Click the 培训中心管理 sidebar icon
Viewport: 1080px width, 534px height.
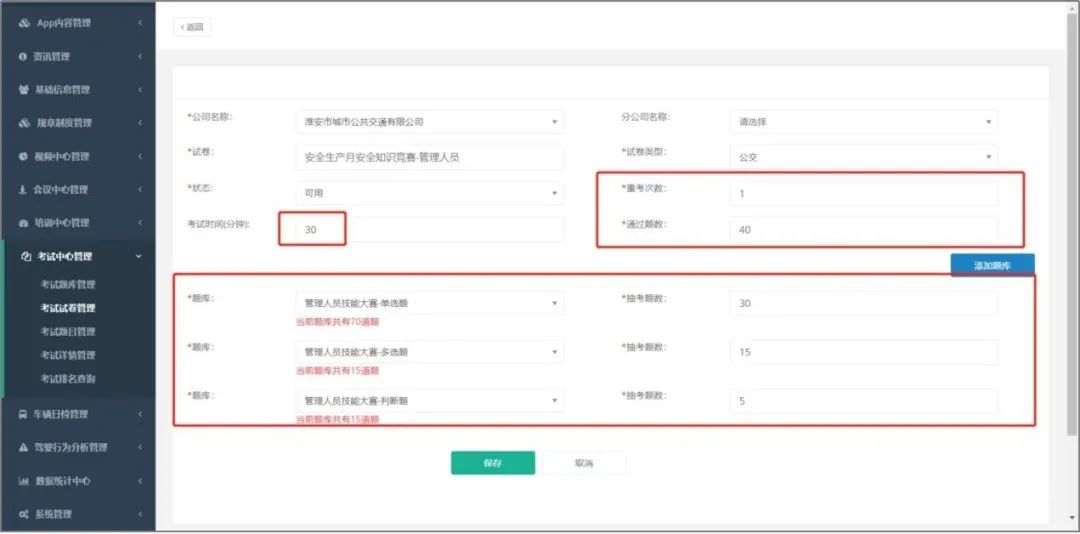[x=23, y=223]
